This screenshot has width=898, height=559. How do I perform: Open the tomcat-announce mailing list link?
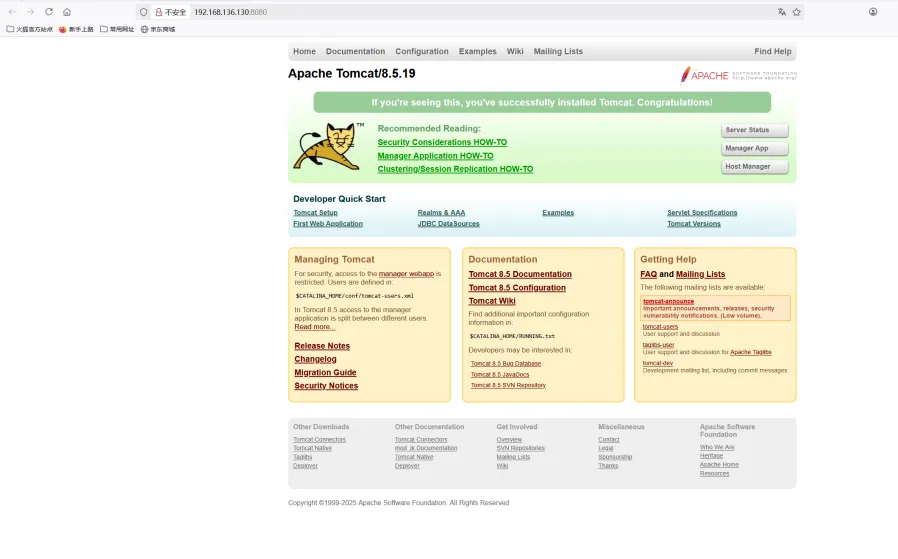[668, 301]
